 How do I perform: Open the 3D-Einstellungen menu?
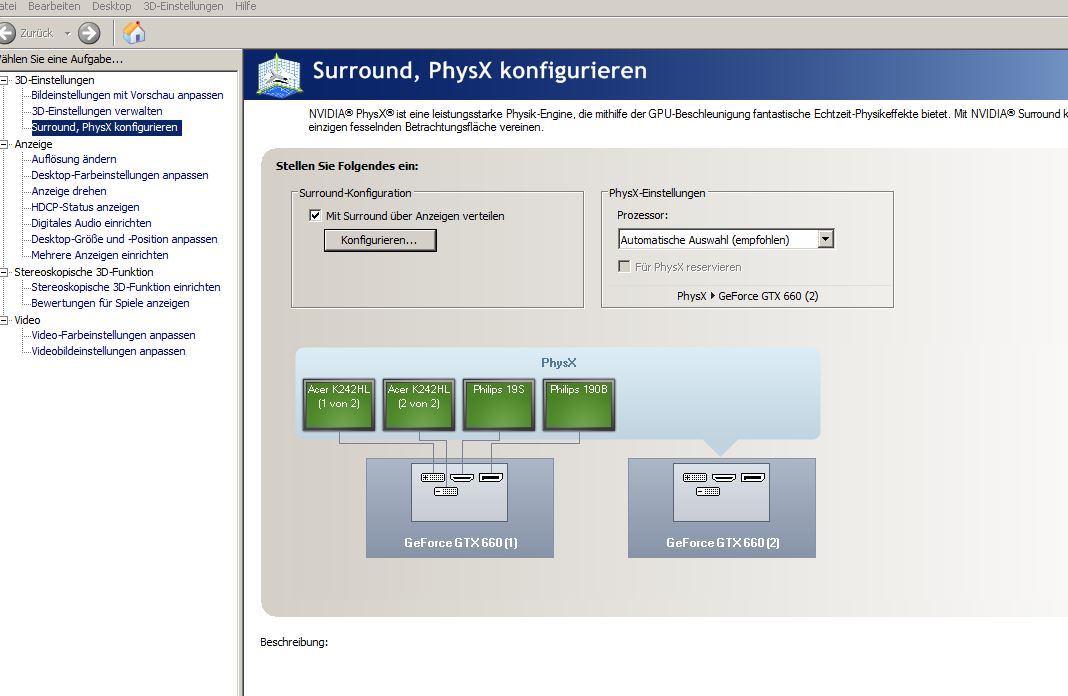pos(183,6)
